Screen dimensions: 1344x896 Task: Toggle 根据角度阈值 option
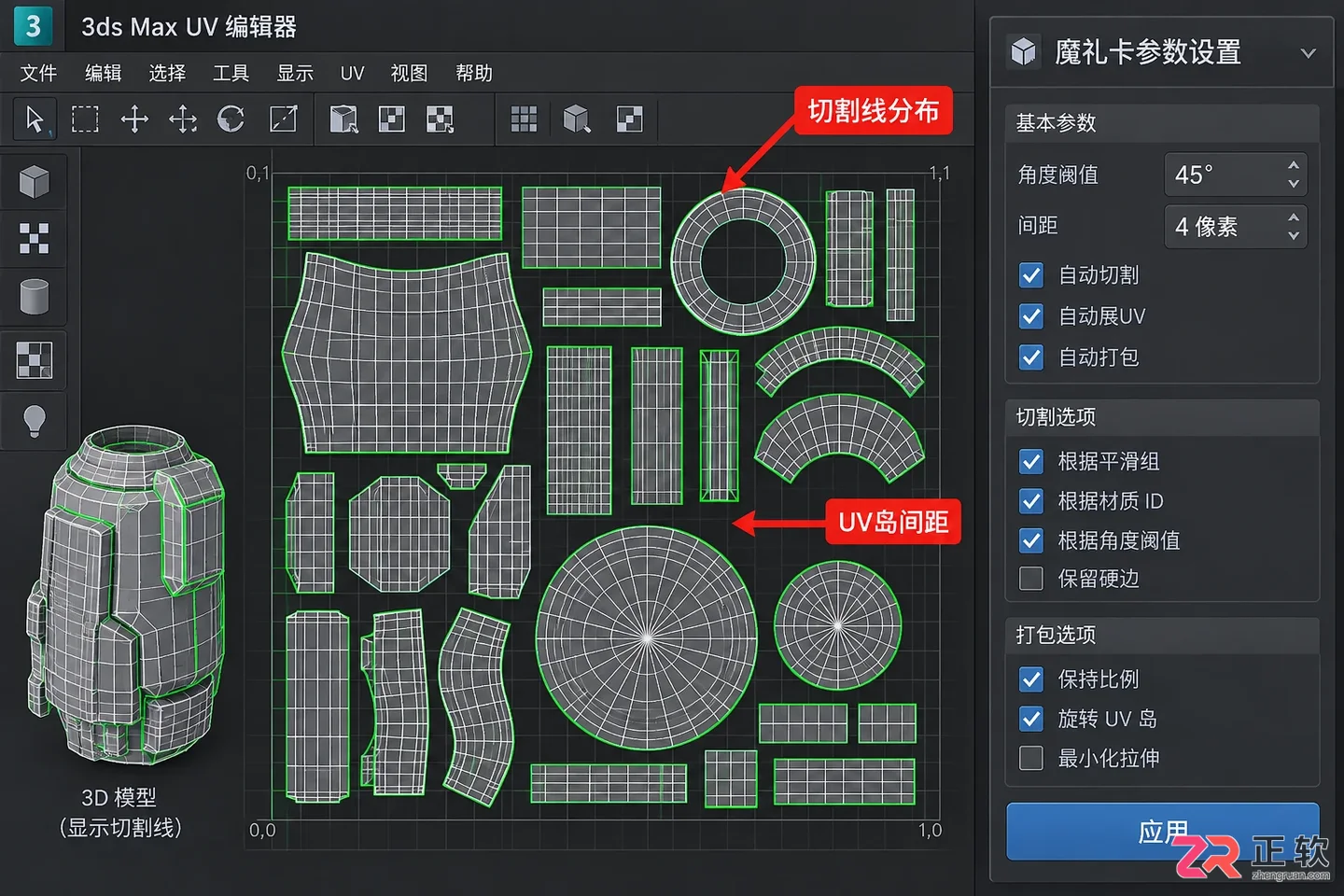1031,540
